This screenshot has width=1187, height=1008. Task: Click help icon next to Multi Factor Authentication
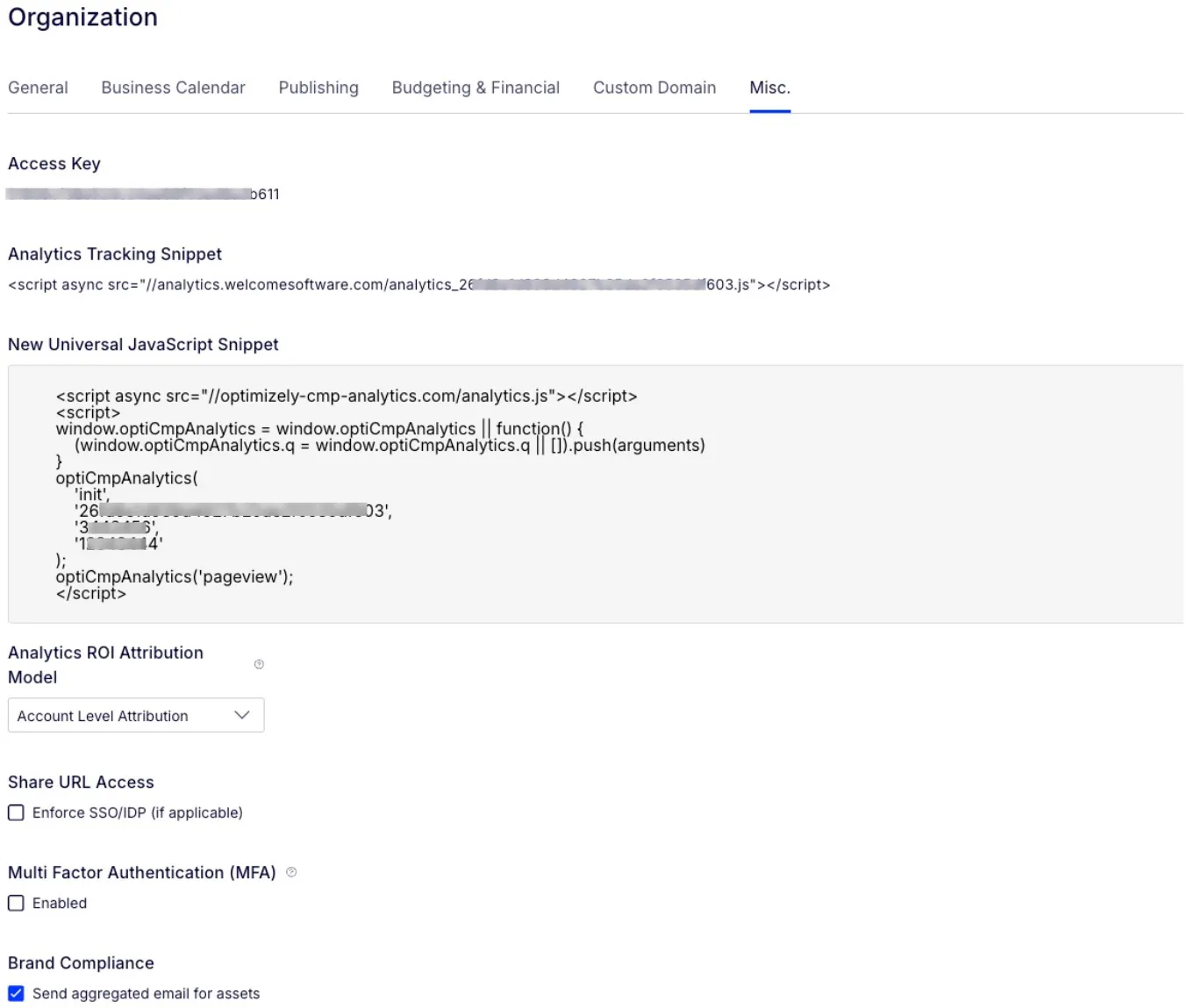click(x=291, y=872)
